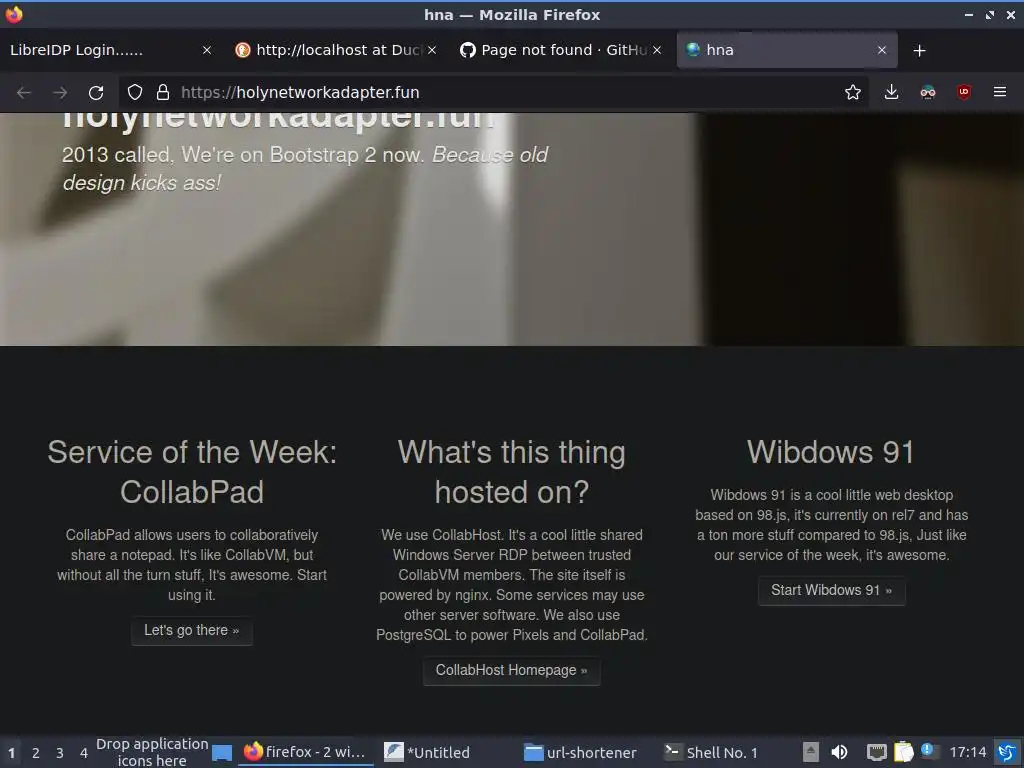Screen dimensions: 1024x768
Task: Open the removable media eject tray icon
Action: point(810,752)
